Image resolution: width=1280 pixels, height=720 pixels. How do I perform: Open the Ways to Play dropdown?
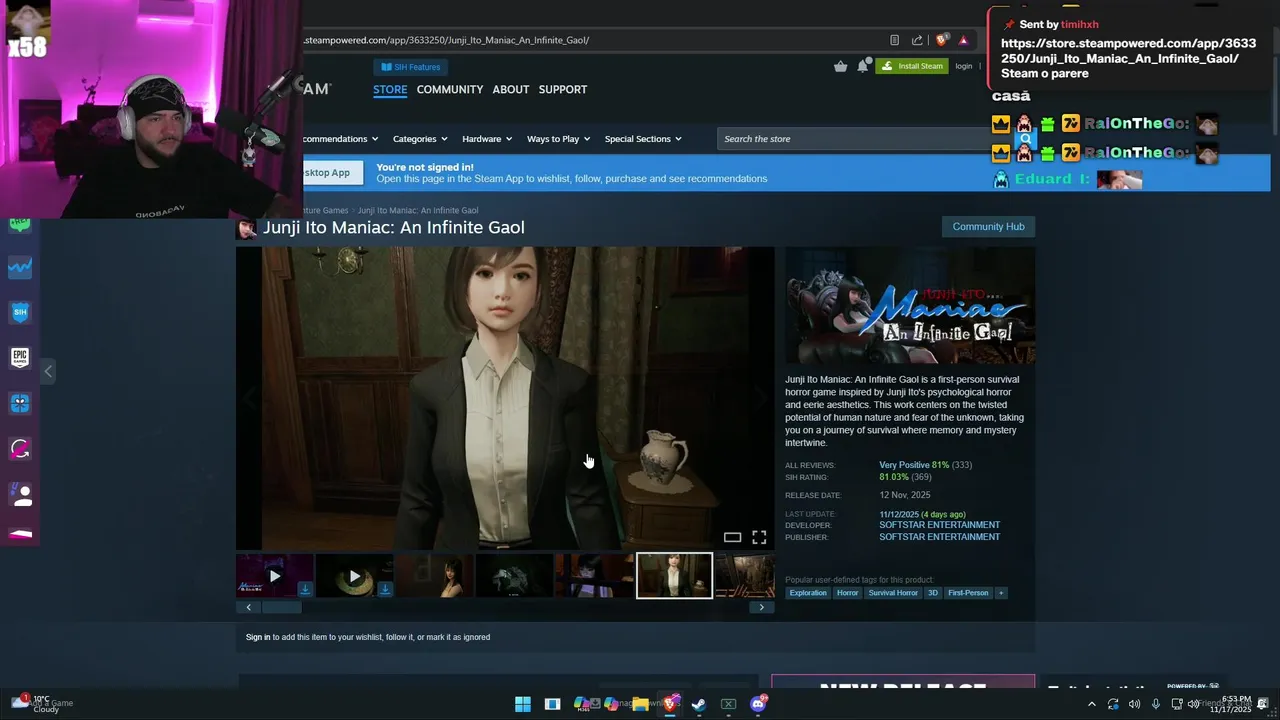558,139
